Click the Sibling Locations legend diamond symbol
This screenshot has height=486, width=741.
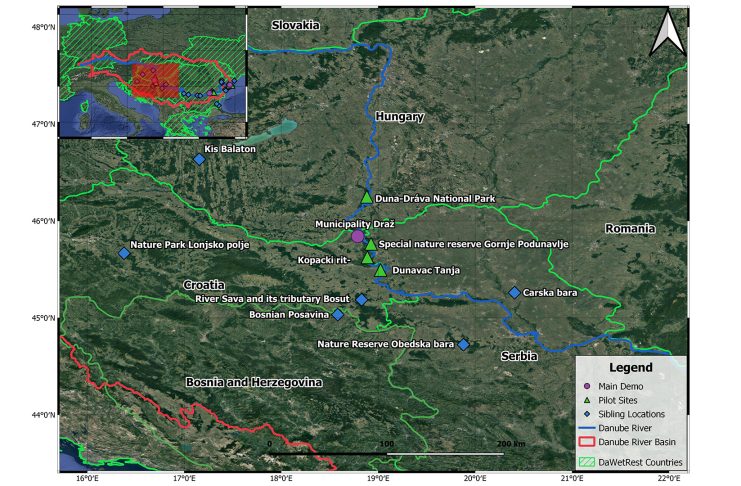587,414
